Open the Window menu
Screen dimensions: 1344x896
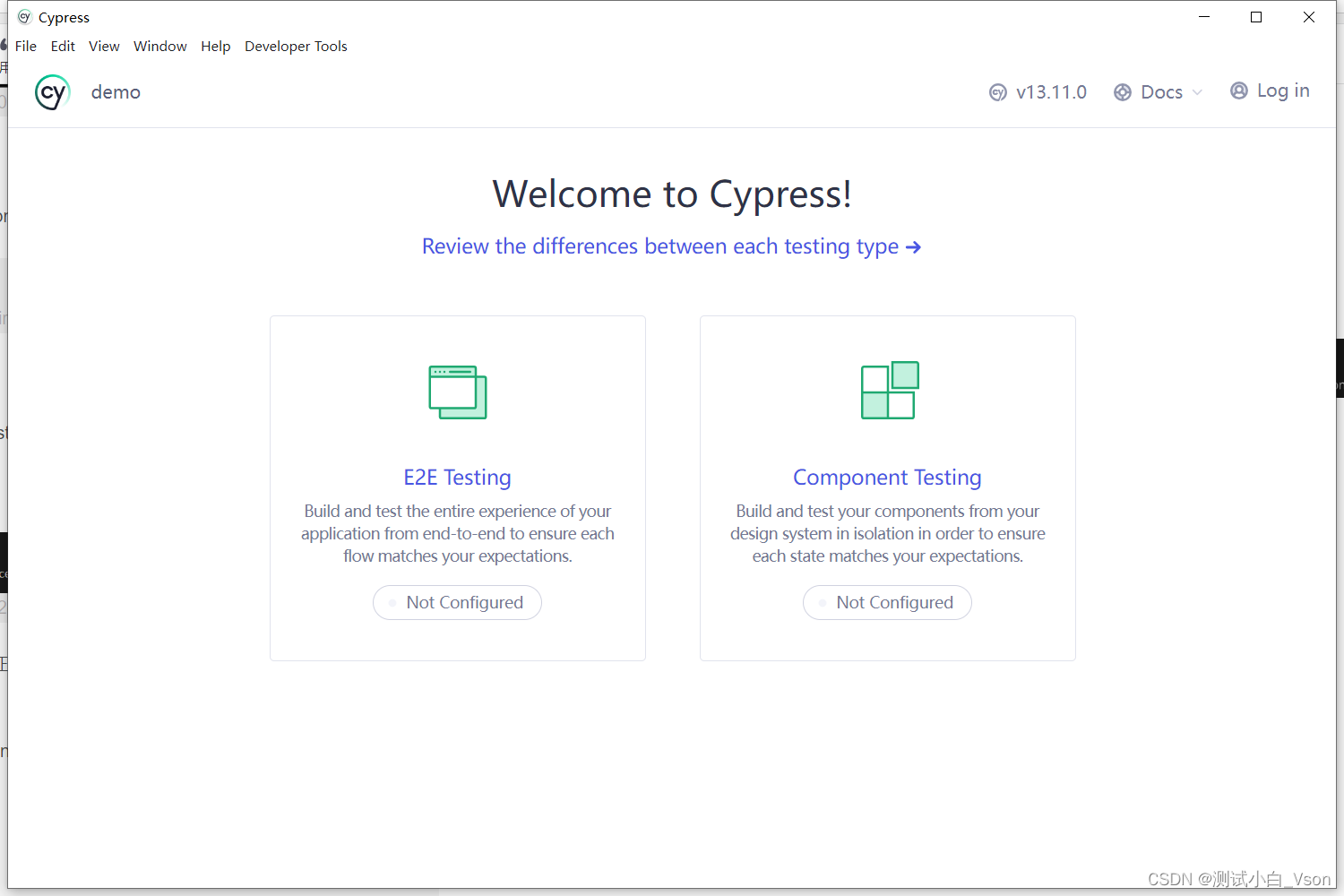tap(160, 47)
